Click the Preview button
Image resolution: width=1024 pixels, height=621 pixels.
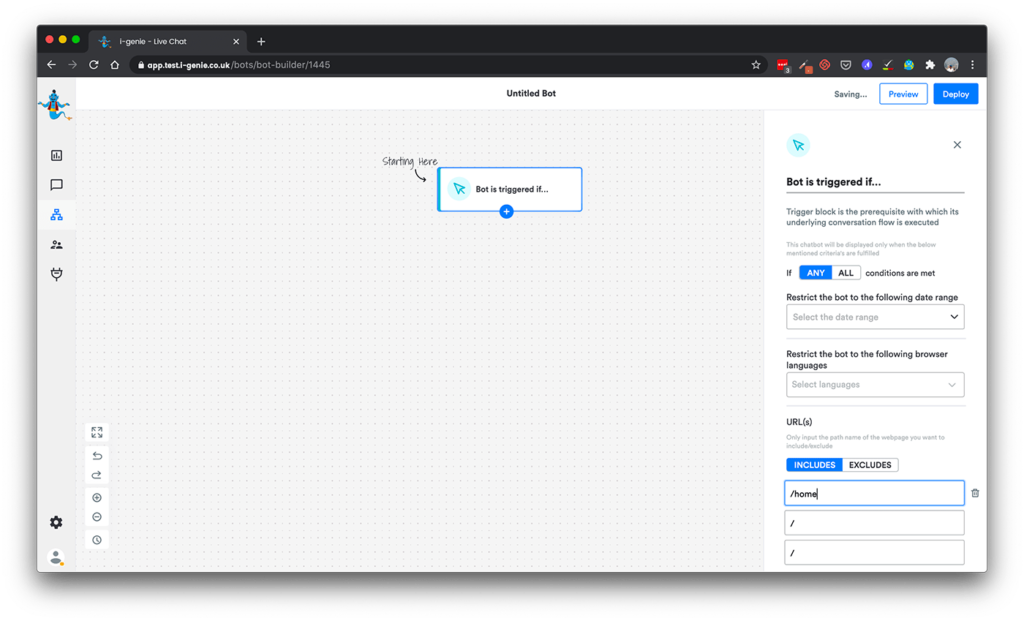click(x=903, y=94)
